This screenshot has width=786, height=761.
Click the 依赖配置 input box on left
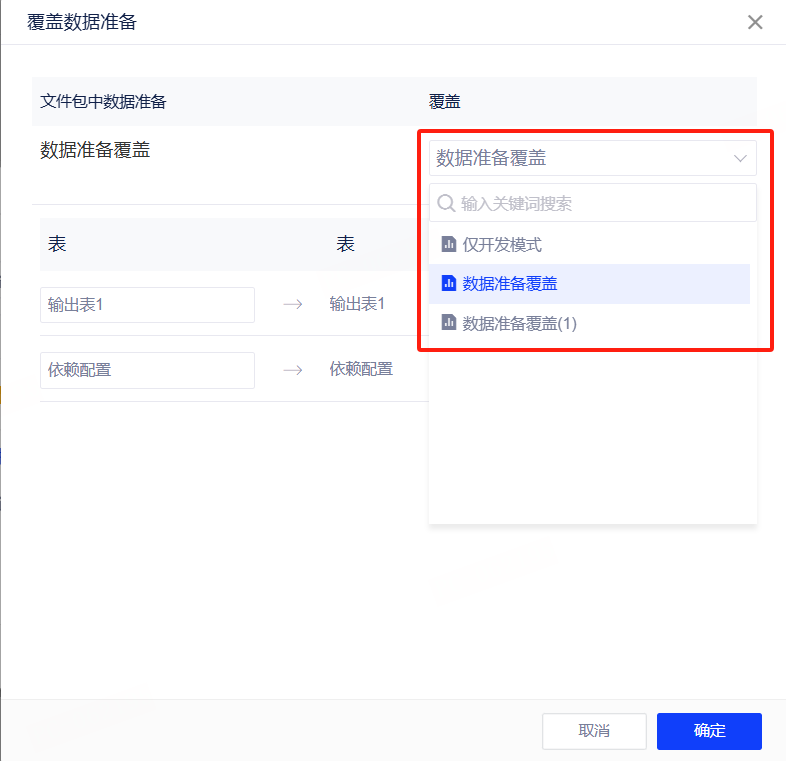coord(147,370)
